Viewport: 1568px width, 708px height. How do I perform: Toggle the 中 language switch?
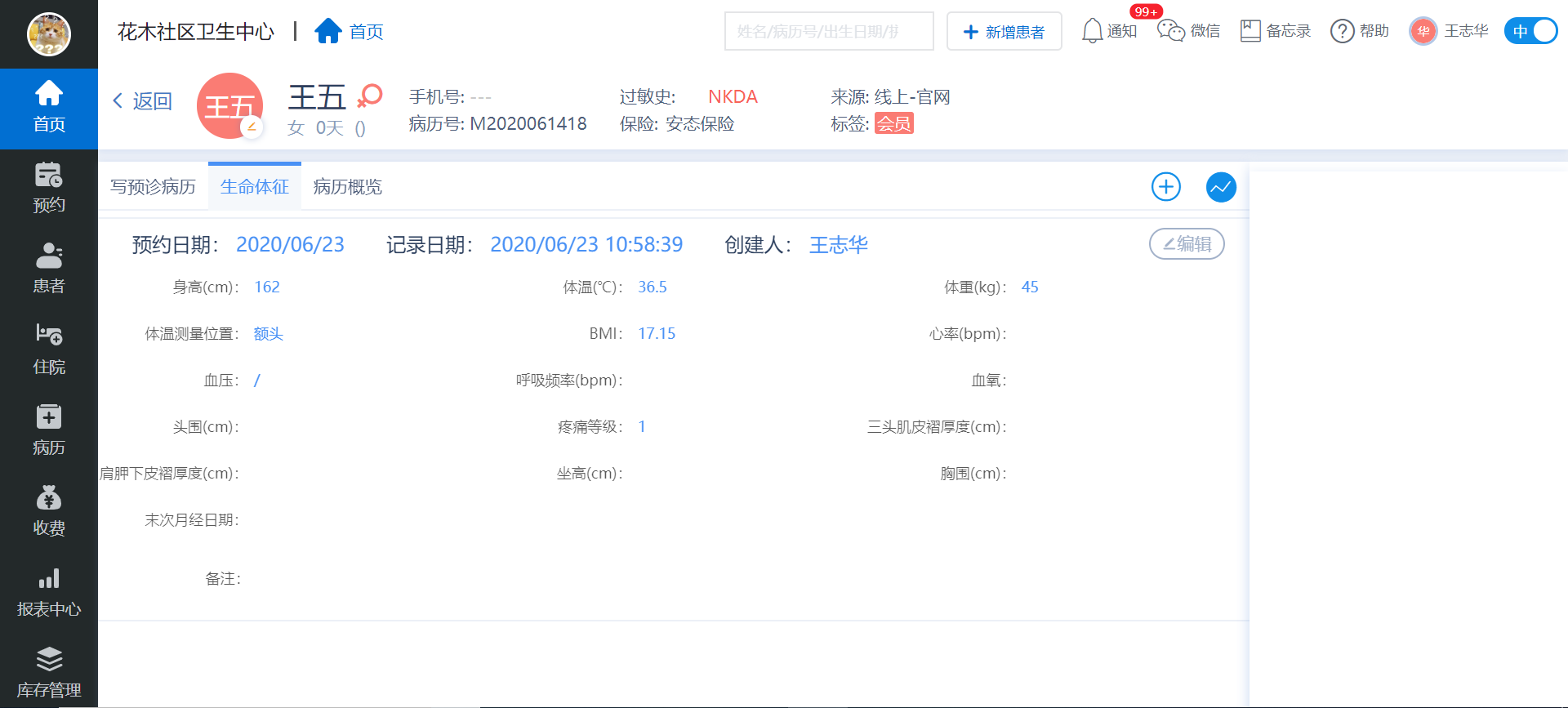point(1531,31)
